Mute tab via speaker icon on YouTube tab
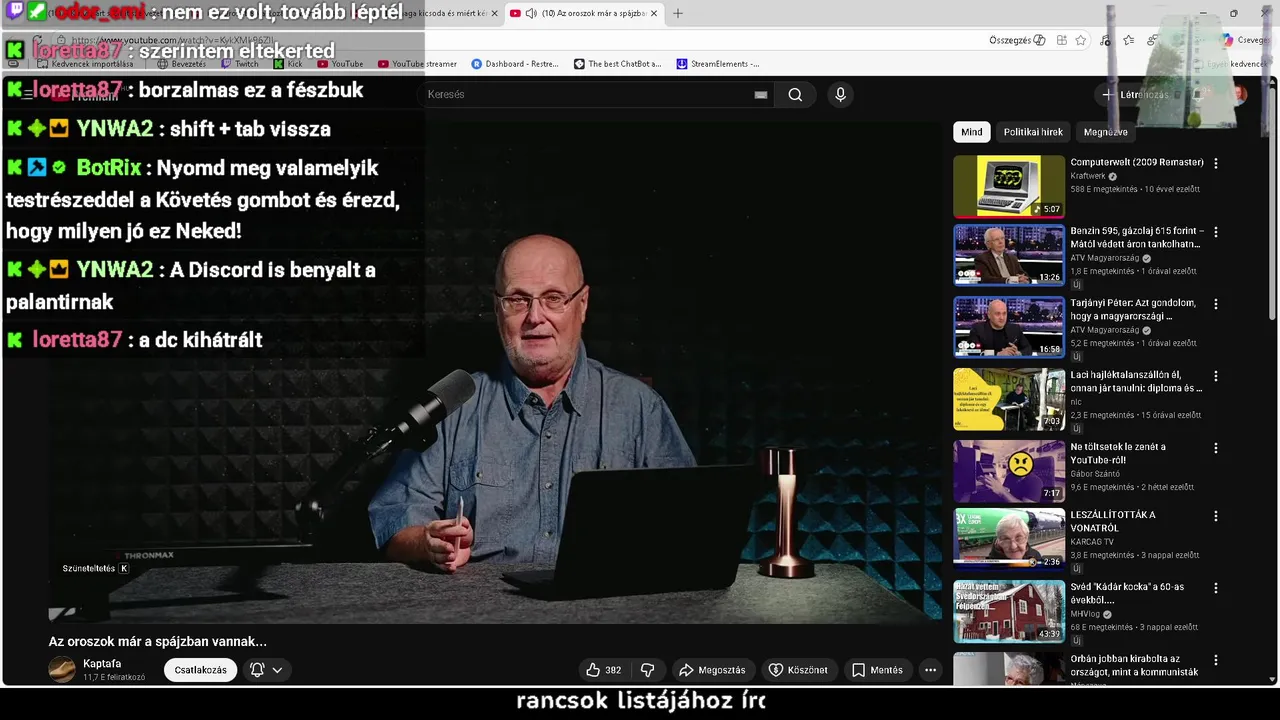The image size is (1280, 720). click(x=531, y=13)
